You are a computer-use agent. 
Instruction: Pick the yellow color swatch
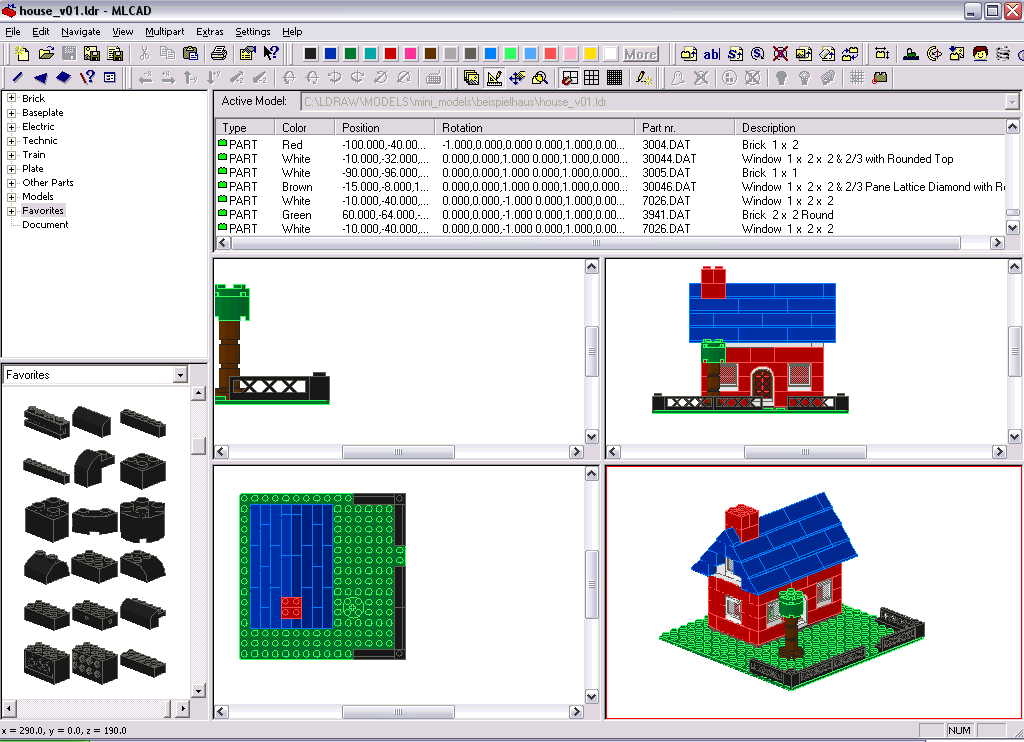coord(590,54)
